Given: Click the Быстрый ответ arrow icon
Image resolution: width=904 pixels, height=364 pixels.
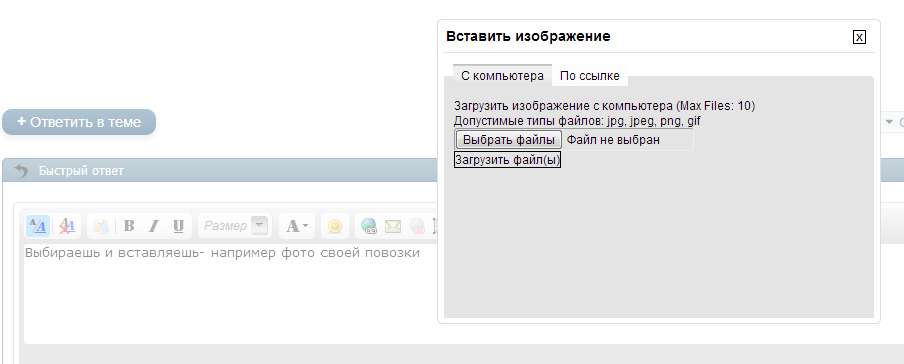Looking at the screenshot, I should (21, 171).
